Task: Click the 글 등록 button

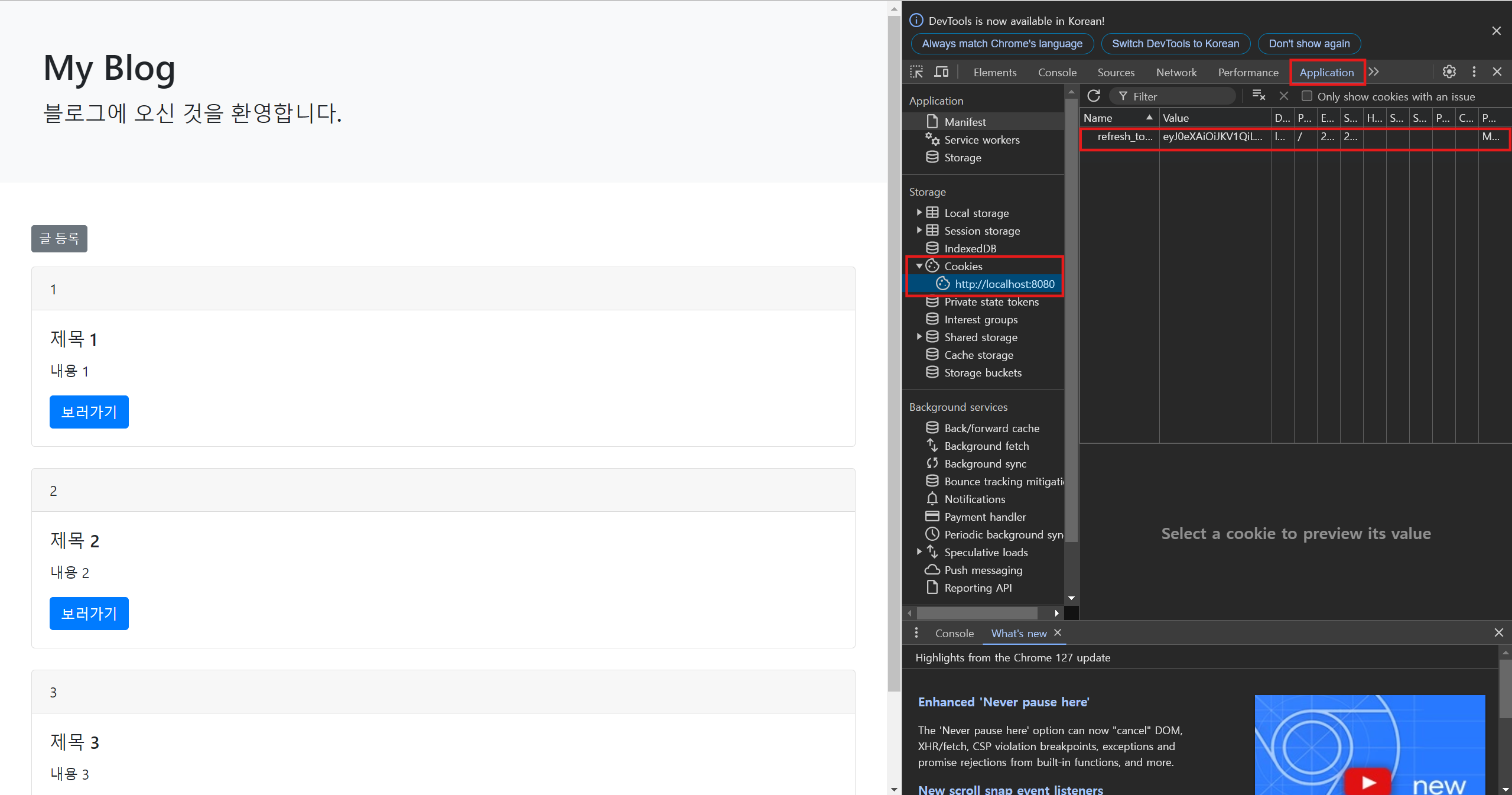Action: tap(59, 239)
